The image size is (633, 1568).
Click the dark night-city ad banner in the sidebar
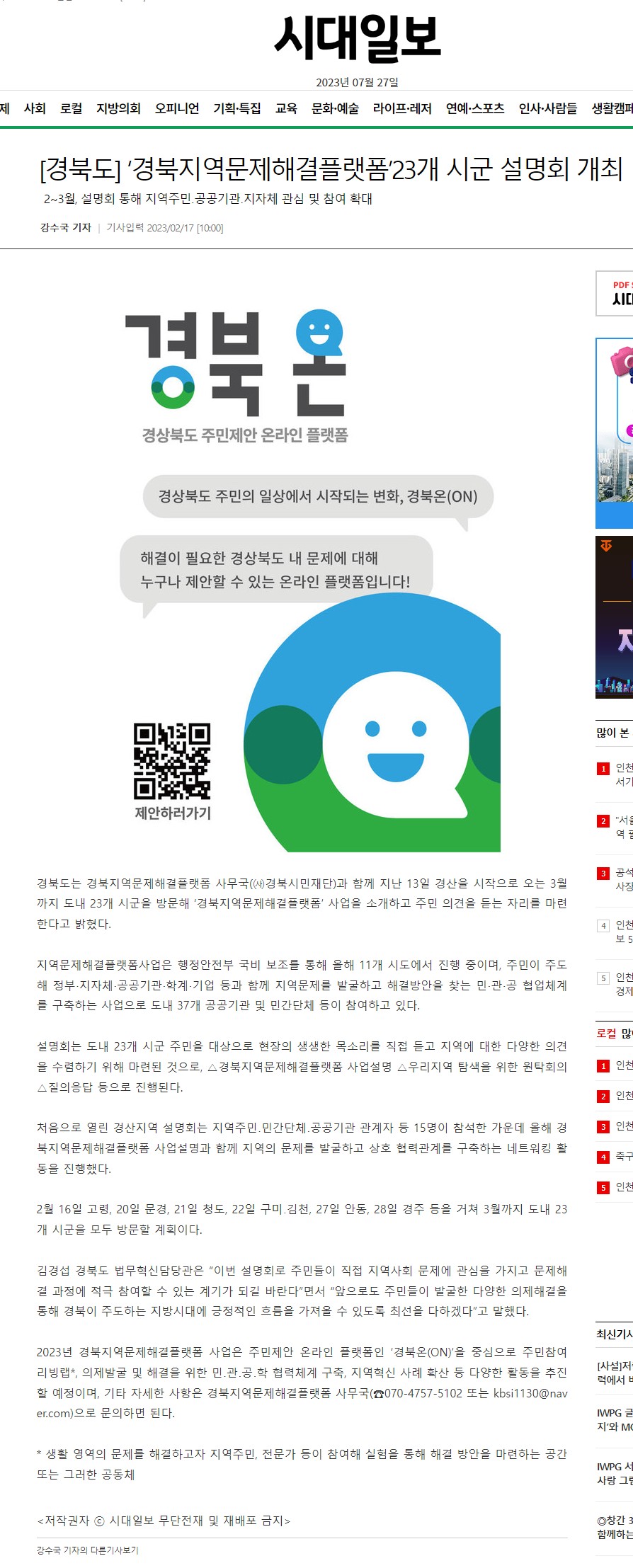615,617
